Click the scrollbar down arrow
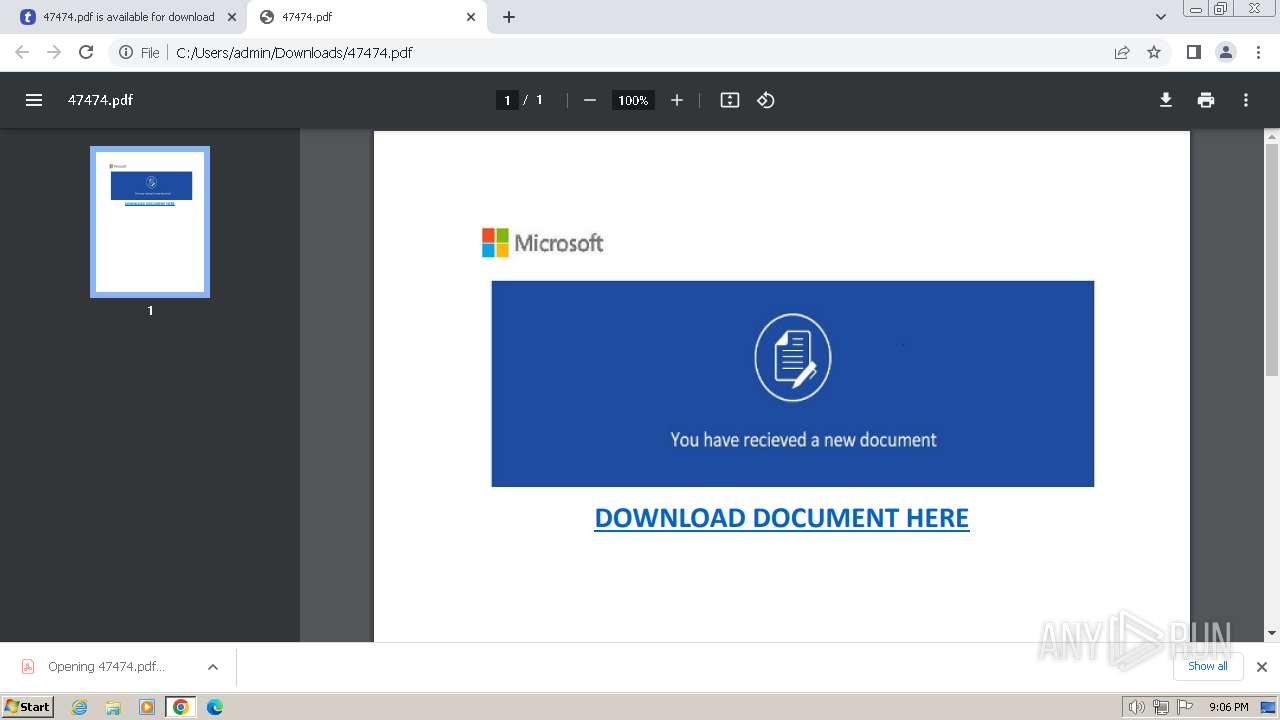 click(1272, 633)
